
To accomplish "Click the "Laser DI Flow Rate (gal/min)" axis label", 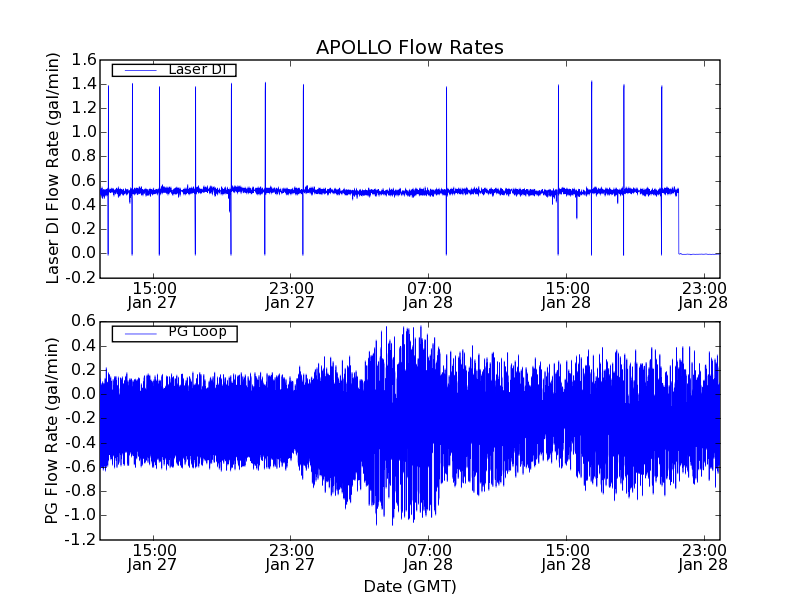I will point(53,168).
